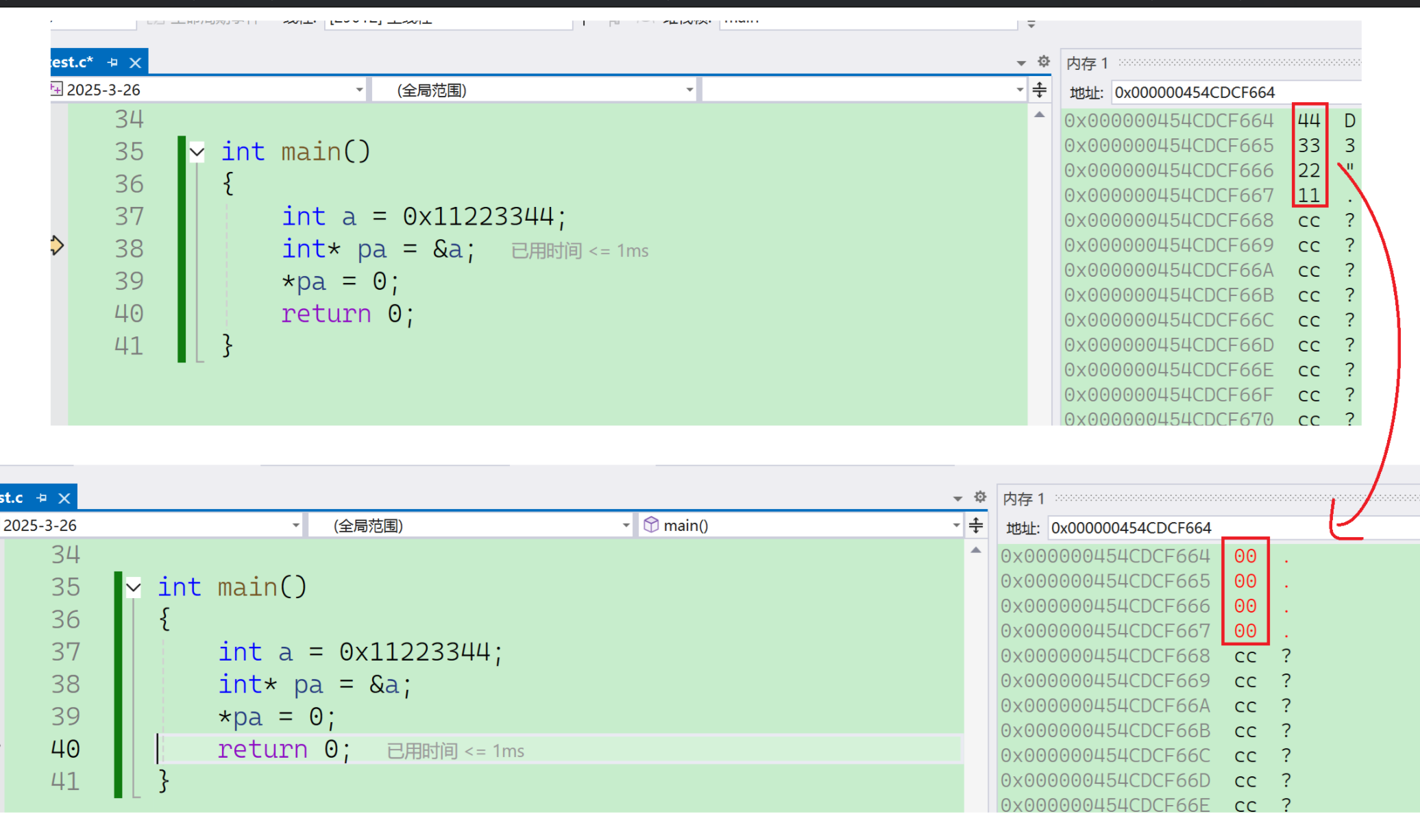Click split-window icon in bottom editor

coord(976,526)
